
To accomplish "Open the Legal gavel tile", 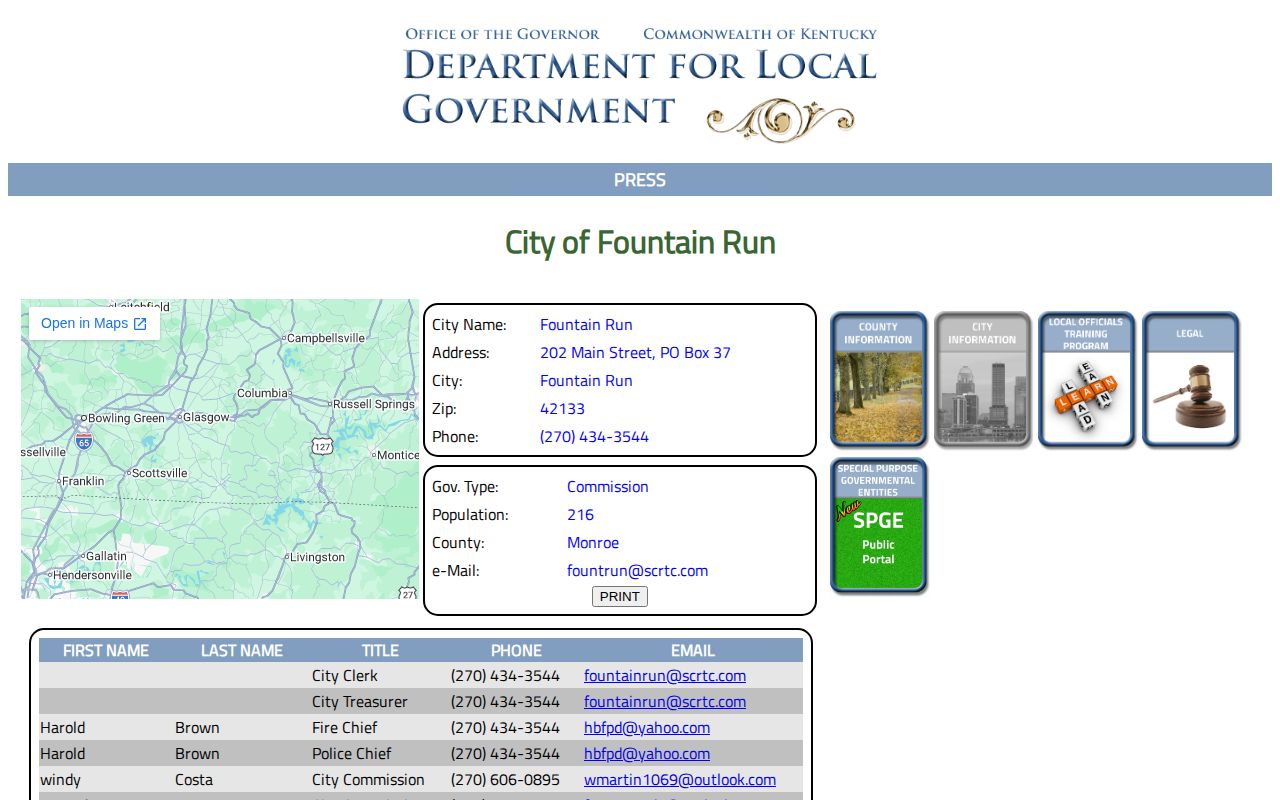I will point(1190,379).
